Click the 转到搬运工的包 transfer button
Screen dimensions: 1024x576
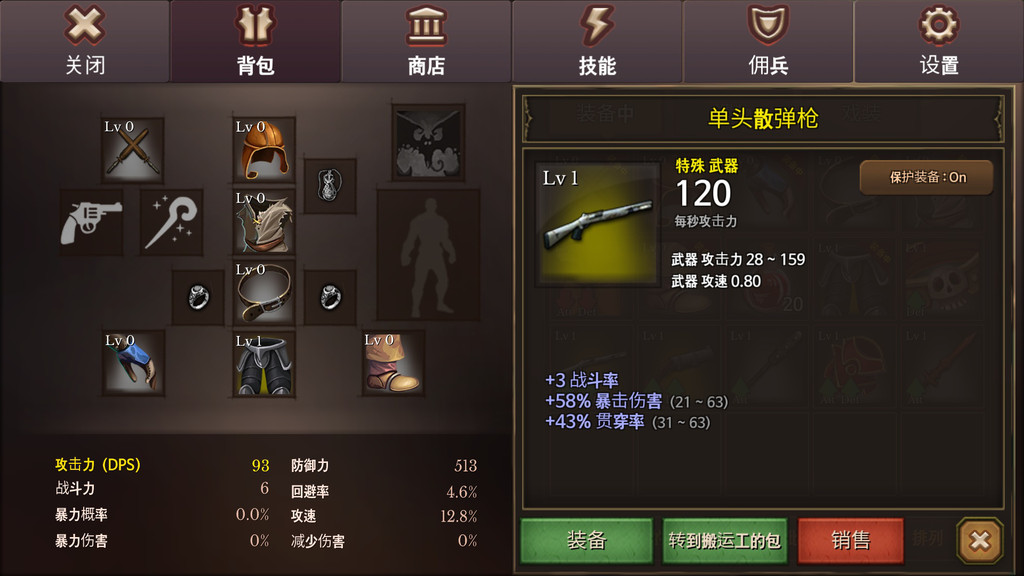point(725,540)
